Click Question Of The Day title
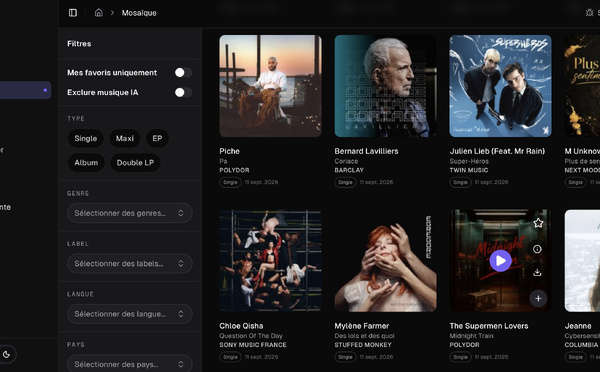 point(251,336)
